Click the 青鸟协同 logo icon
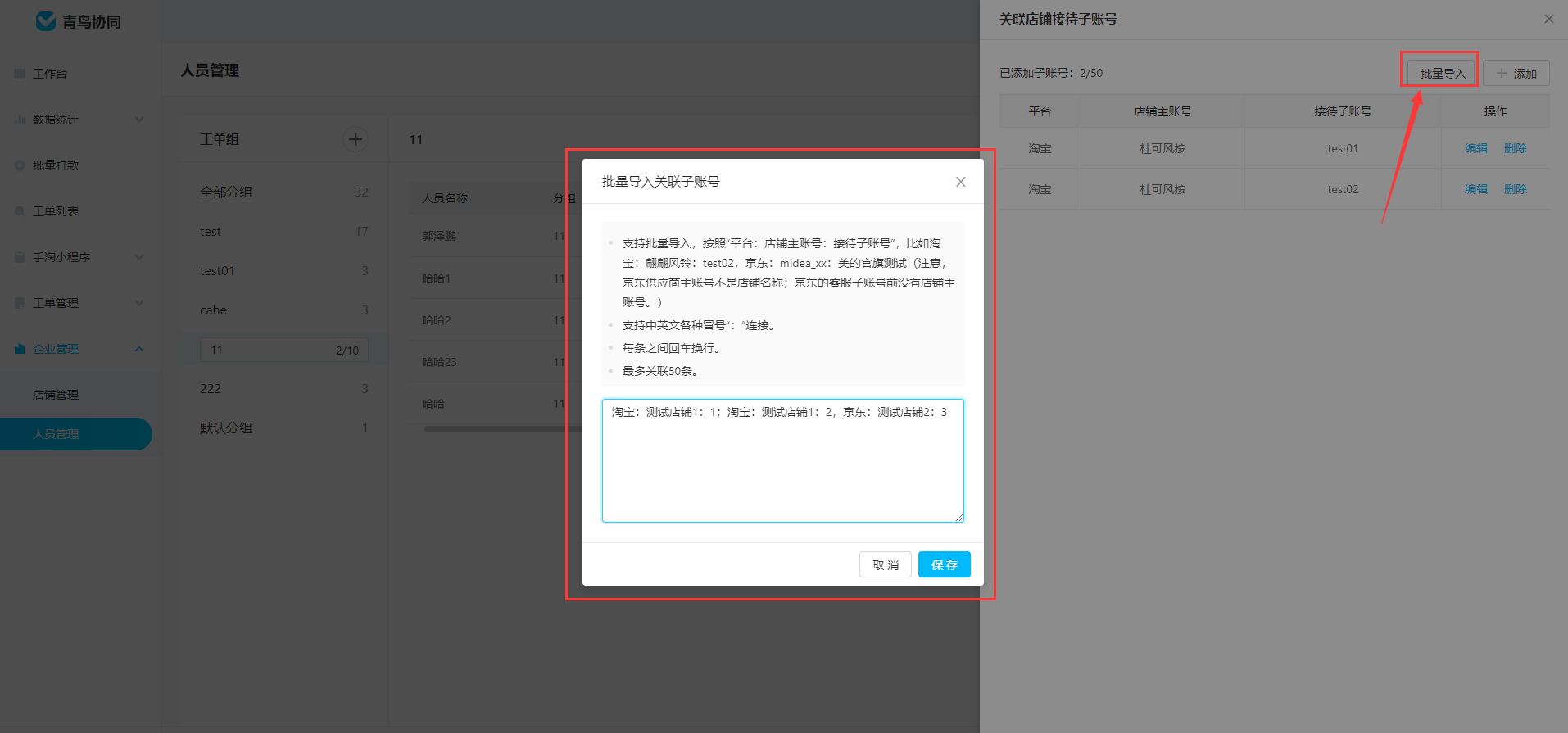Screen dimensions: 1568x733 coord(46,21)
